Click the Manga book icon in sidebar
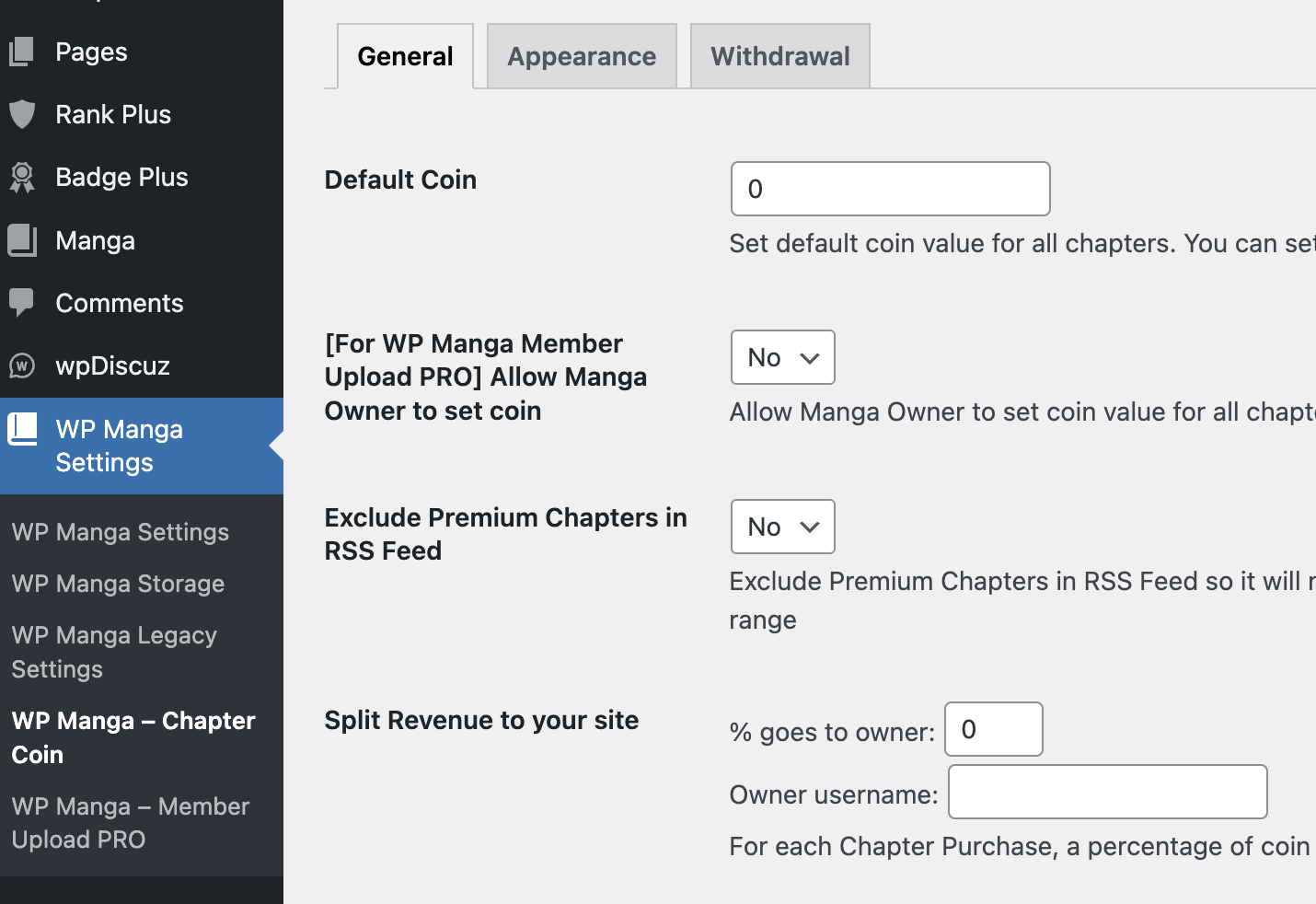The width and height of the screenshot is (1316, 904). (x=23, y=239)
